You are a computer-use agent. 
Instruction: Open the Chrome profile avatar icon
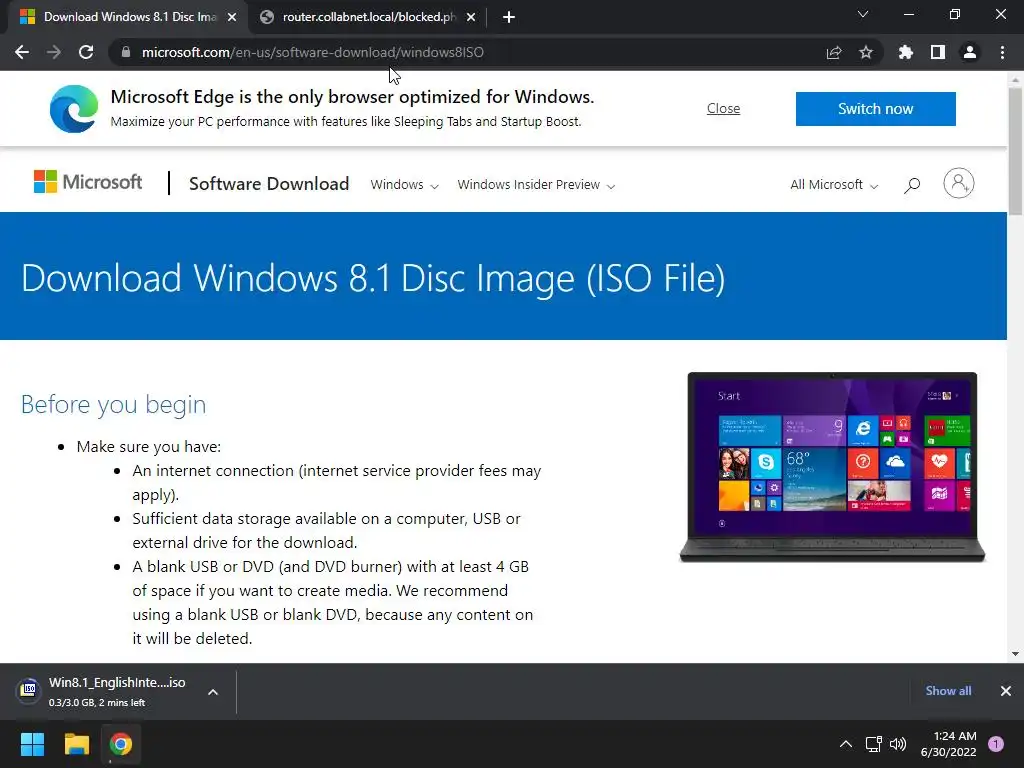pyautogui.click(x=970, y=52)
